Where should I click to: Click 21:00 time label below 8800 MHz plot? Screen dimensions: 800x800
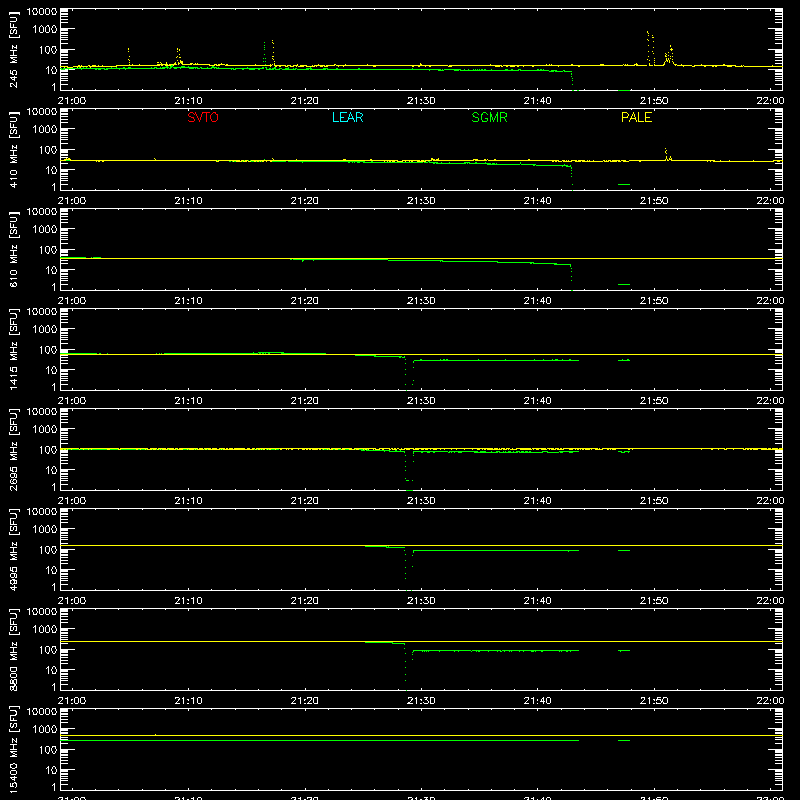click(72, 701)
